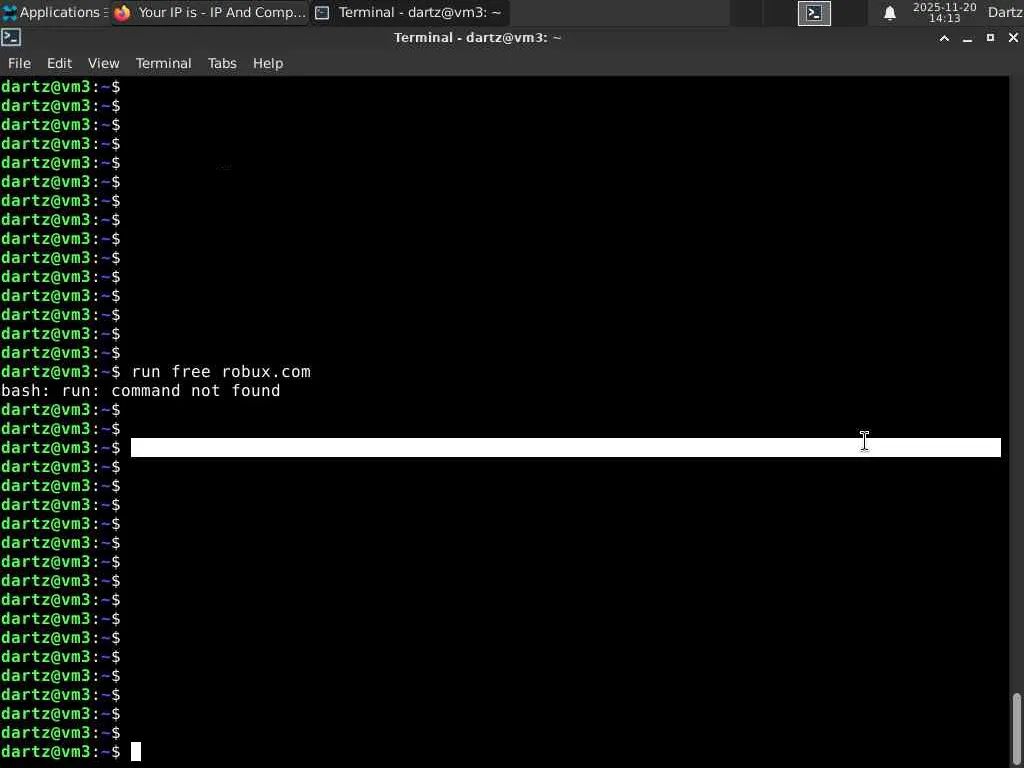Click the 'run free robux.com' command text
Screen dimensions: 1024x768
coord(221,372)
